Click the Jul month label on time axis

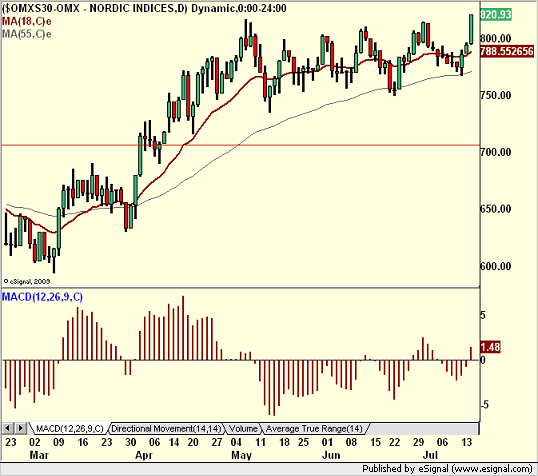click(x=430, y=455)
